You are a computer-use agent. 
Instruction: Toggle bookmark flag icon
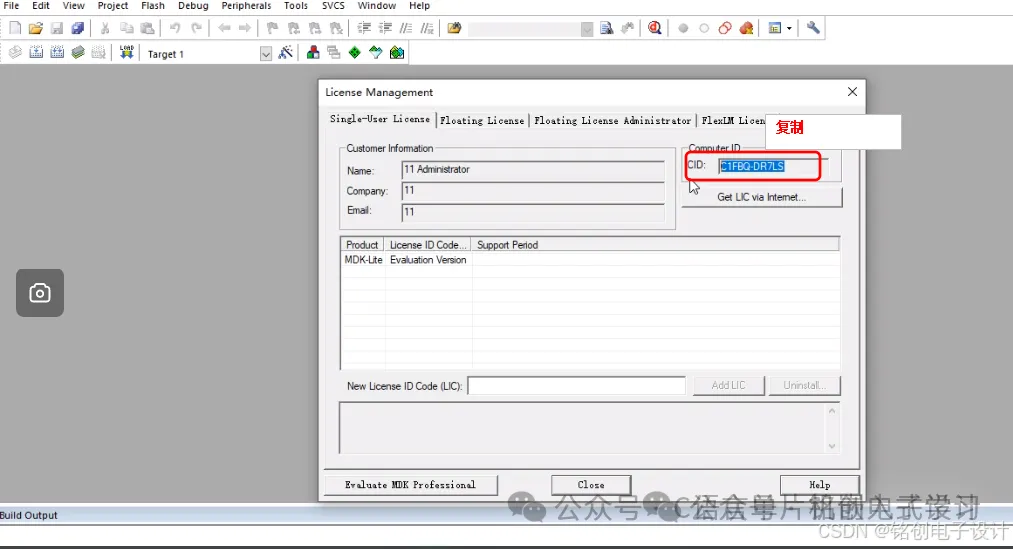coord(273,28)
